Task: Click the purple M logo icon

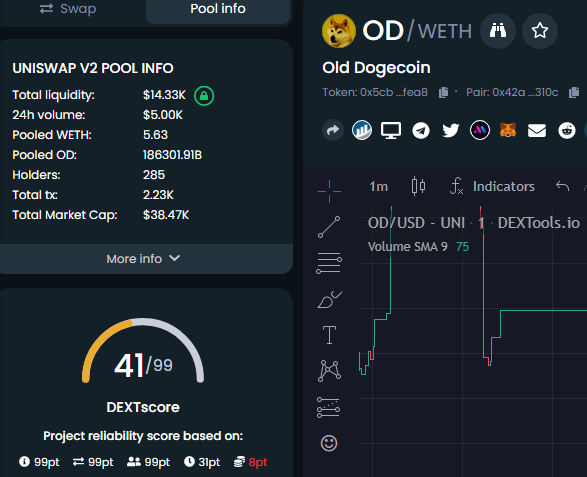Action: (480, 130)
